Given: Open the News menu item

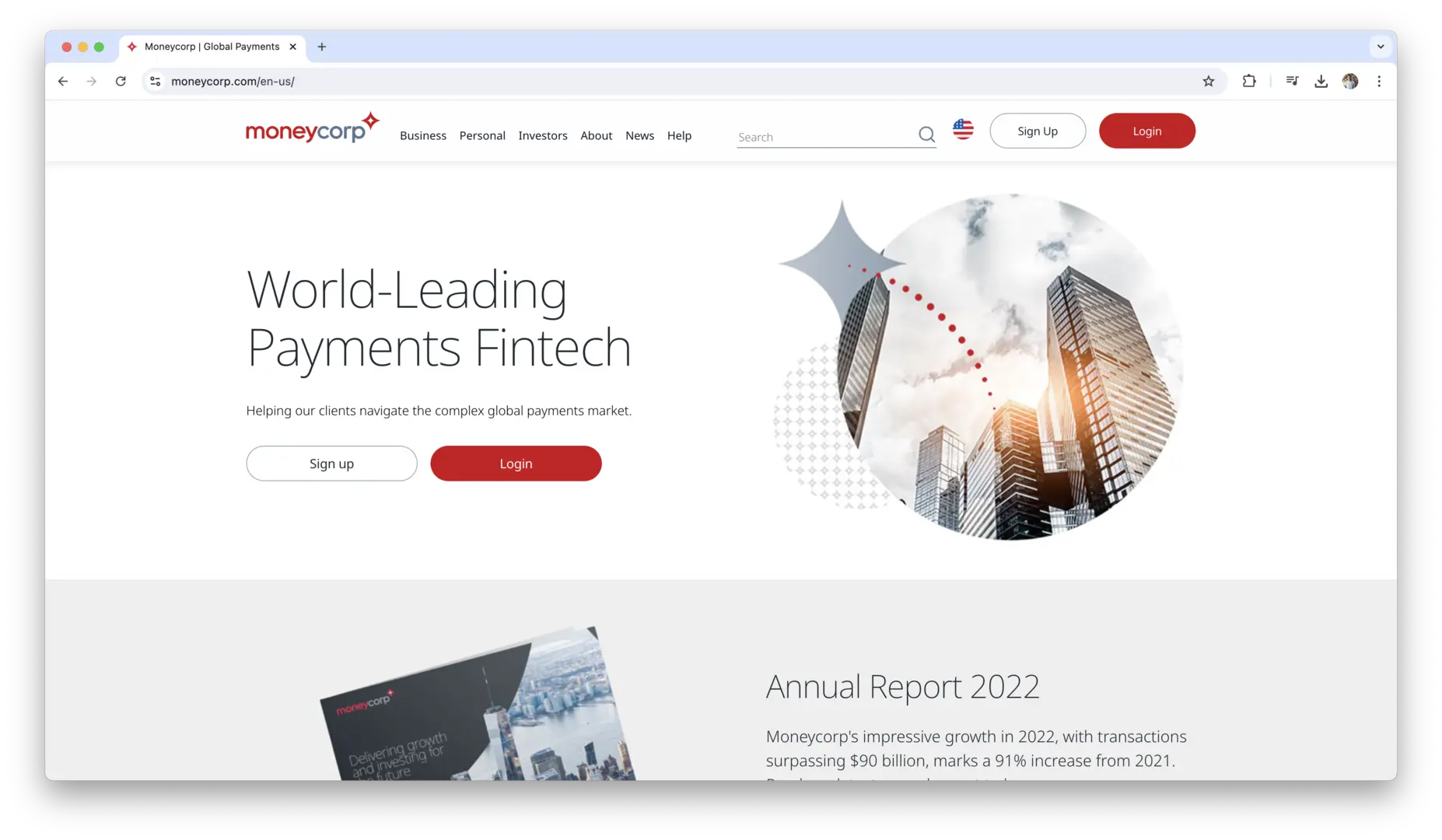Looking at the screenshot, I should coord(639,135).
